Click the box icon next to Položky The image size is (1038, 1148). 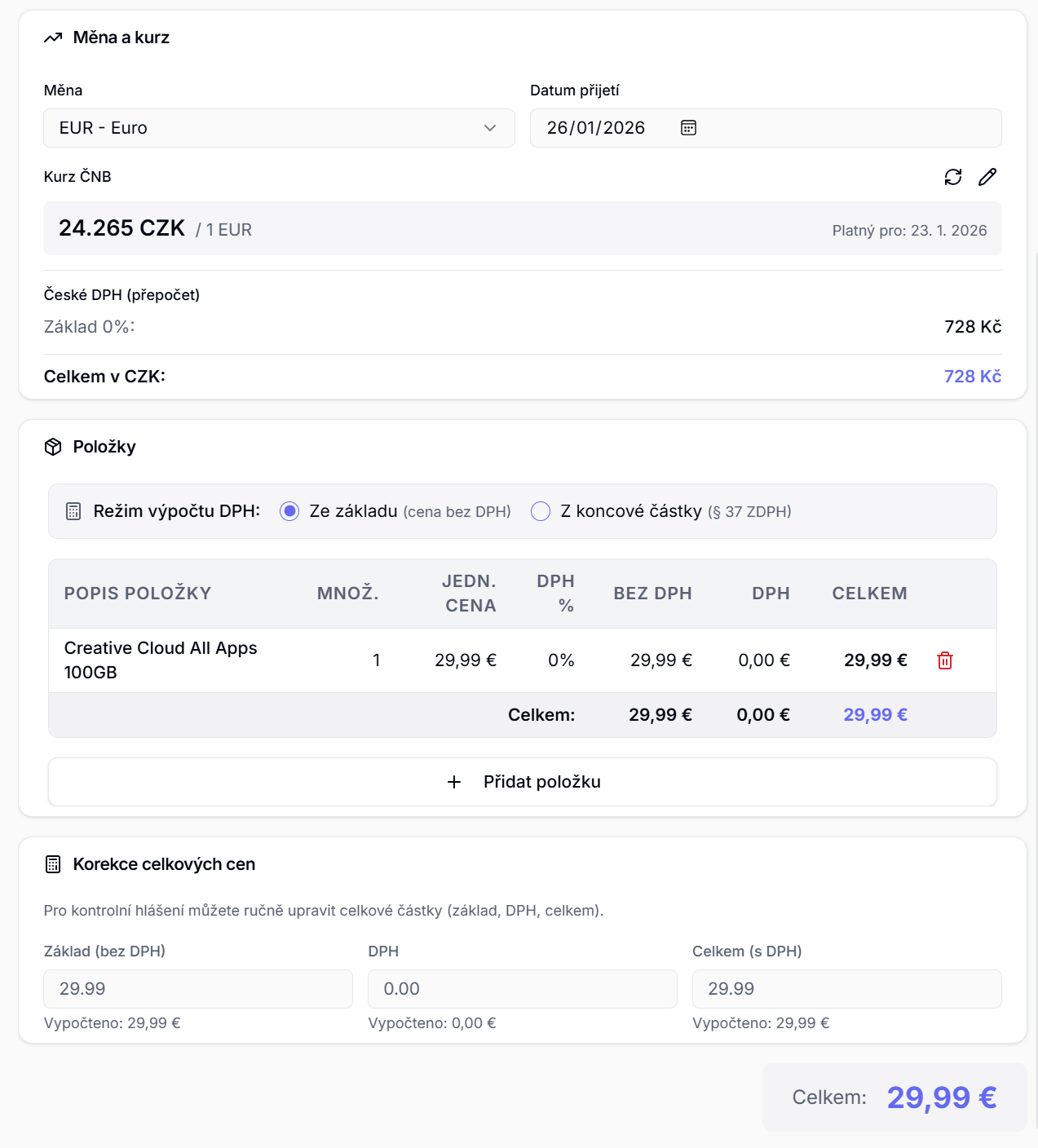point(53,447)
